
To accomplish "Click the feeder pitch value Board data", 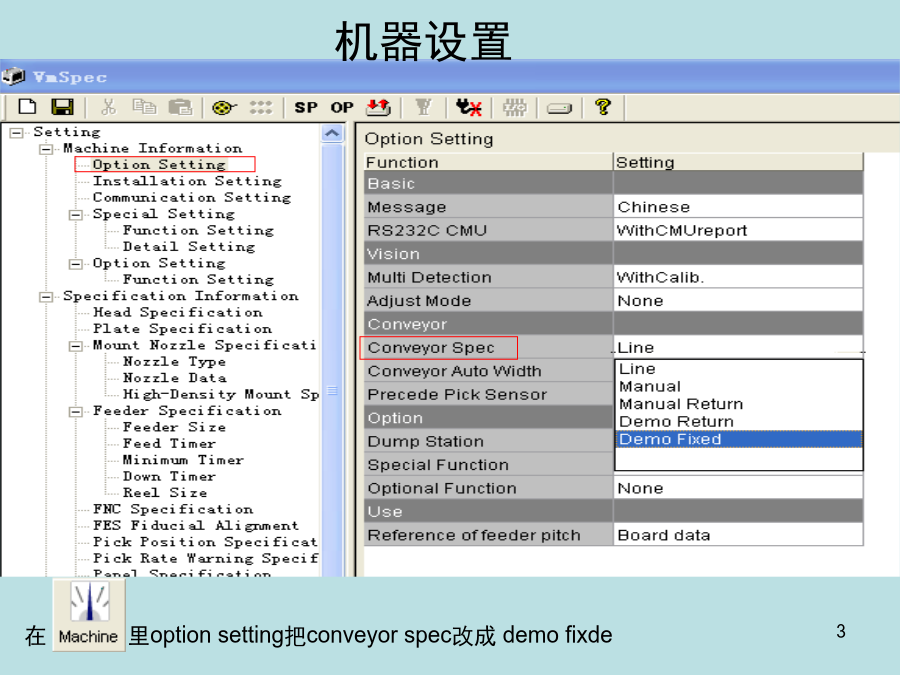I will 738,536.
